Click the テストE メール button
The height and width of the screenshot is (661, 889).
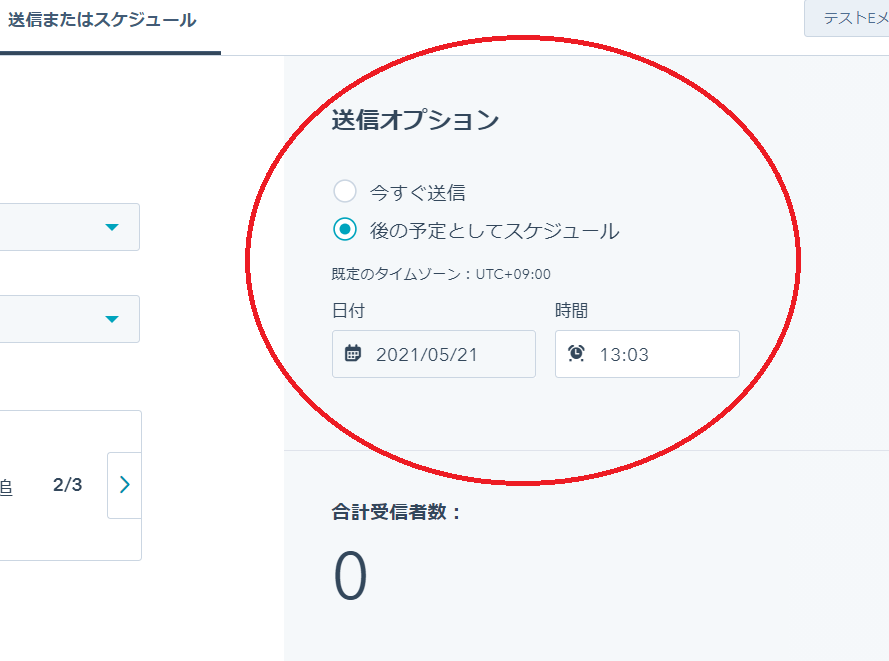pyautogui.click(x=846, y=19)
